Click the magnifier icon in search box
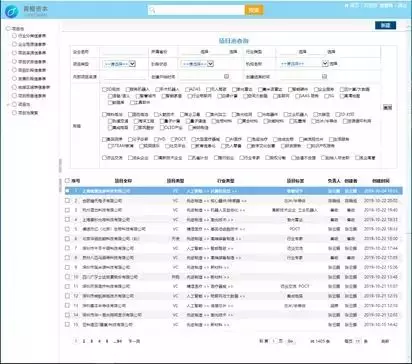Image resolution: width=412 pixels, height=364 pixels. coord(152,10)
